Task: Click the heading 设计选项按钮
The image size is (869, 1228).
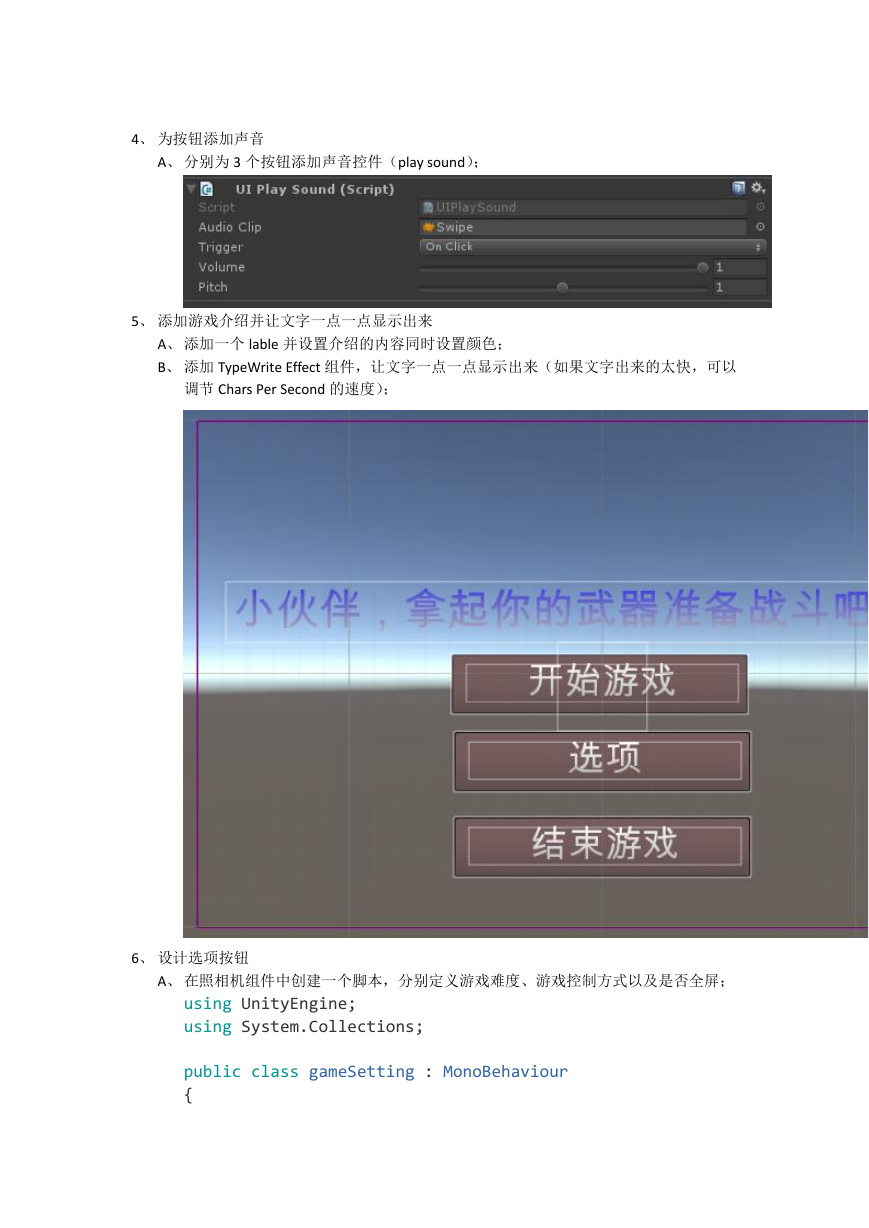Action: click(x=203, y=958)
